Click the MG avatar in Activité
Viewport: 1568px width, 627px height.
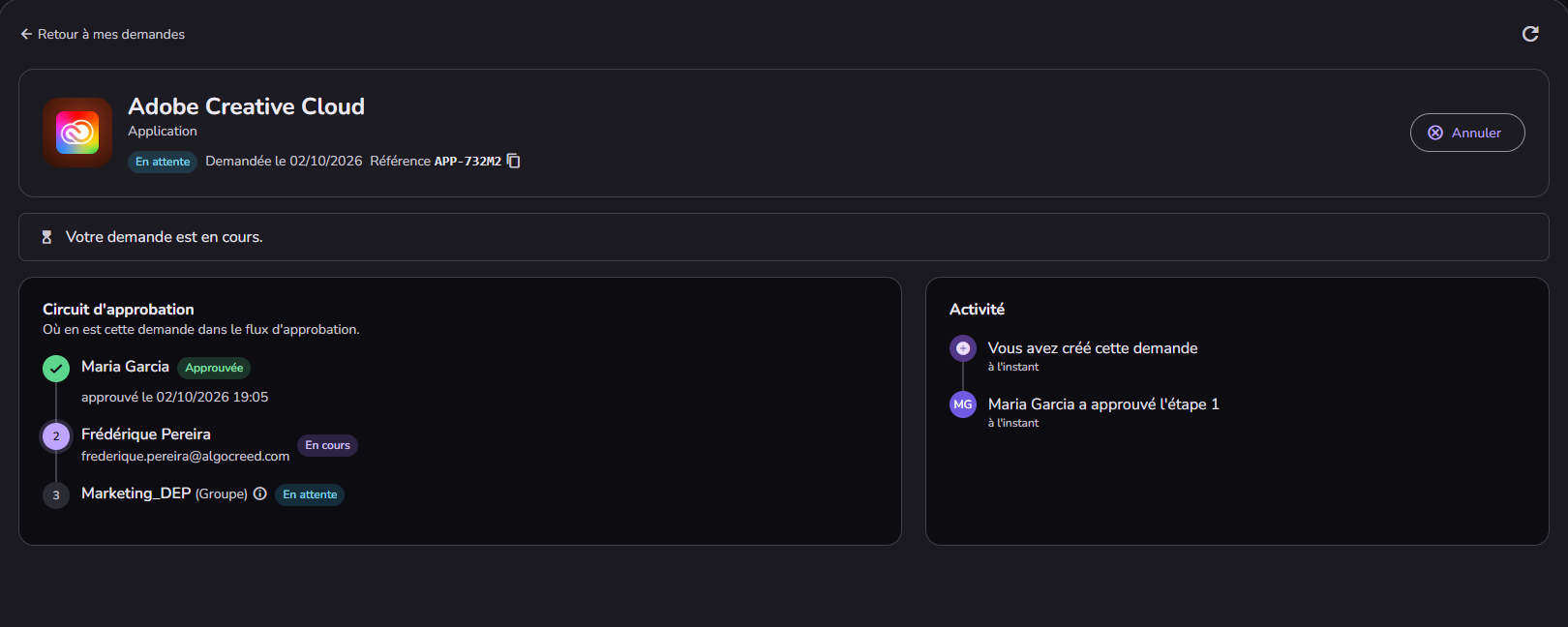tap(963, 404)
